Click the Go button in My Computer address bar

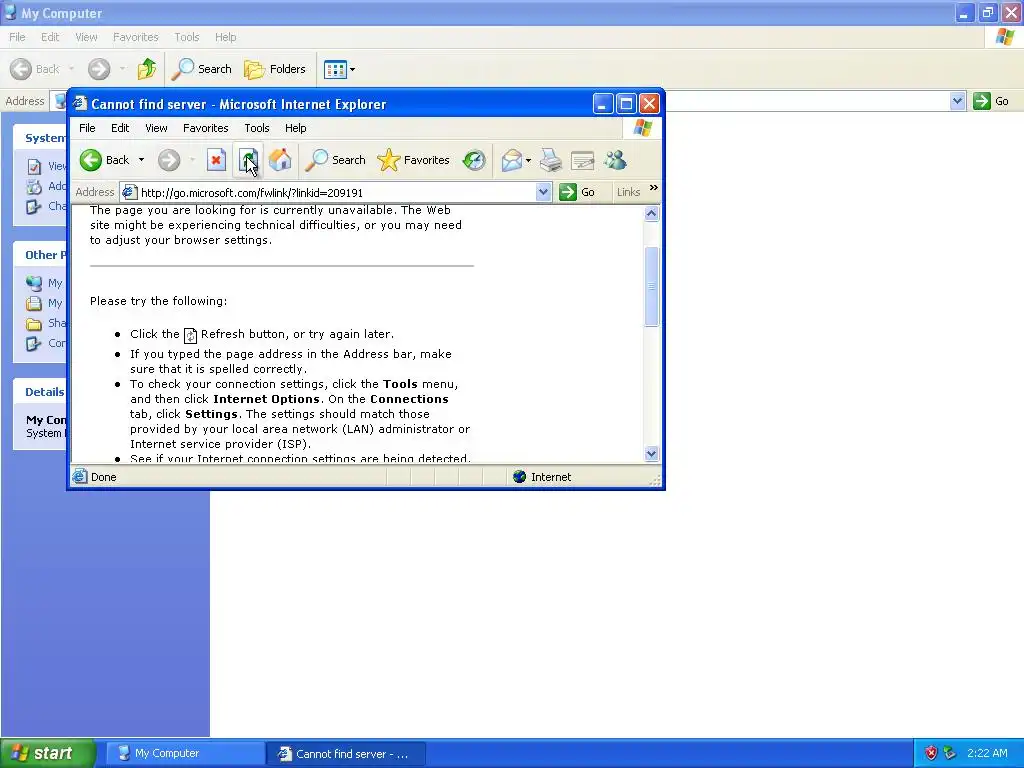coord(991,101)
